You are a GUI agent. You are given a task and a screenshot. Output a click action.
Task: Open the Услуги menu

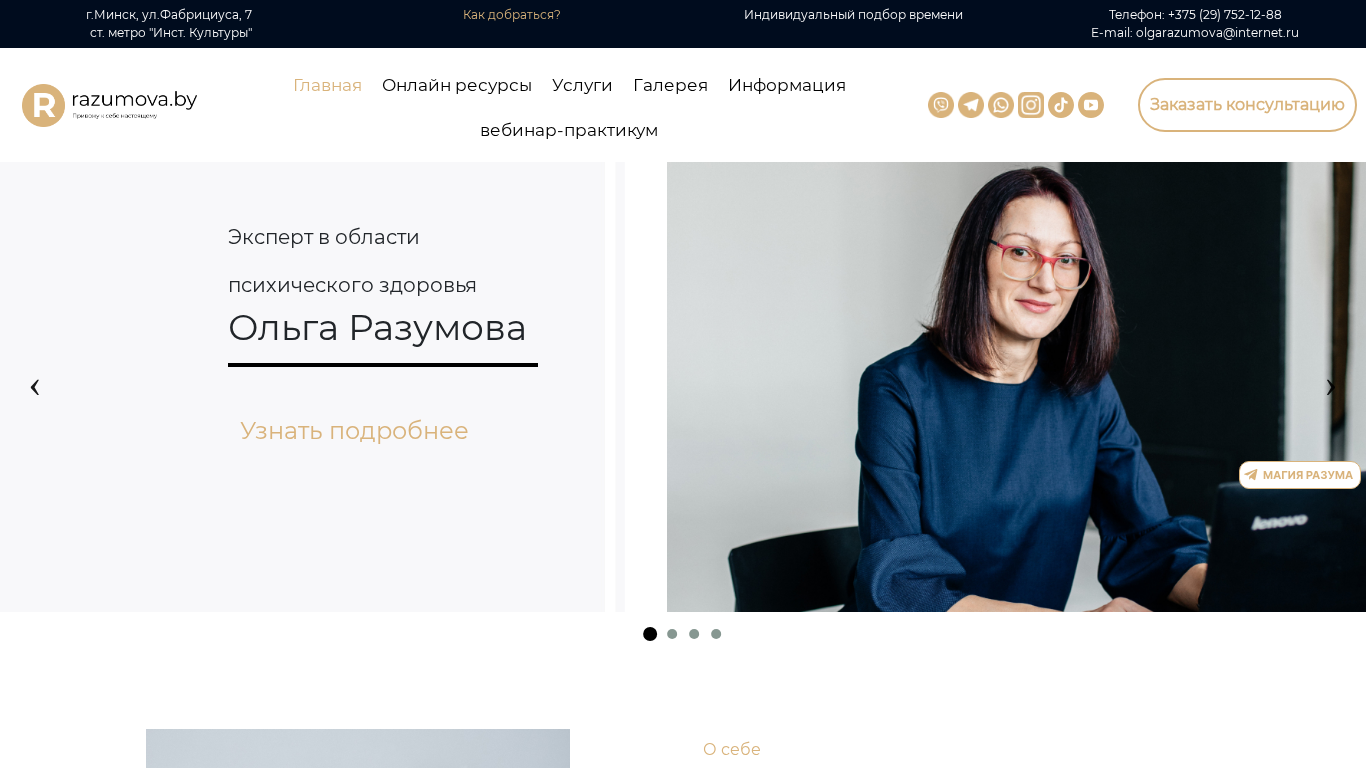(x=582, y=85)
